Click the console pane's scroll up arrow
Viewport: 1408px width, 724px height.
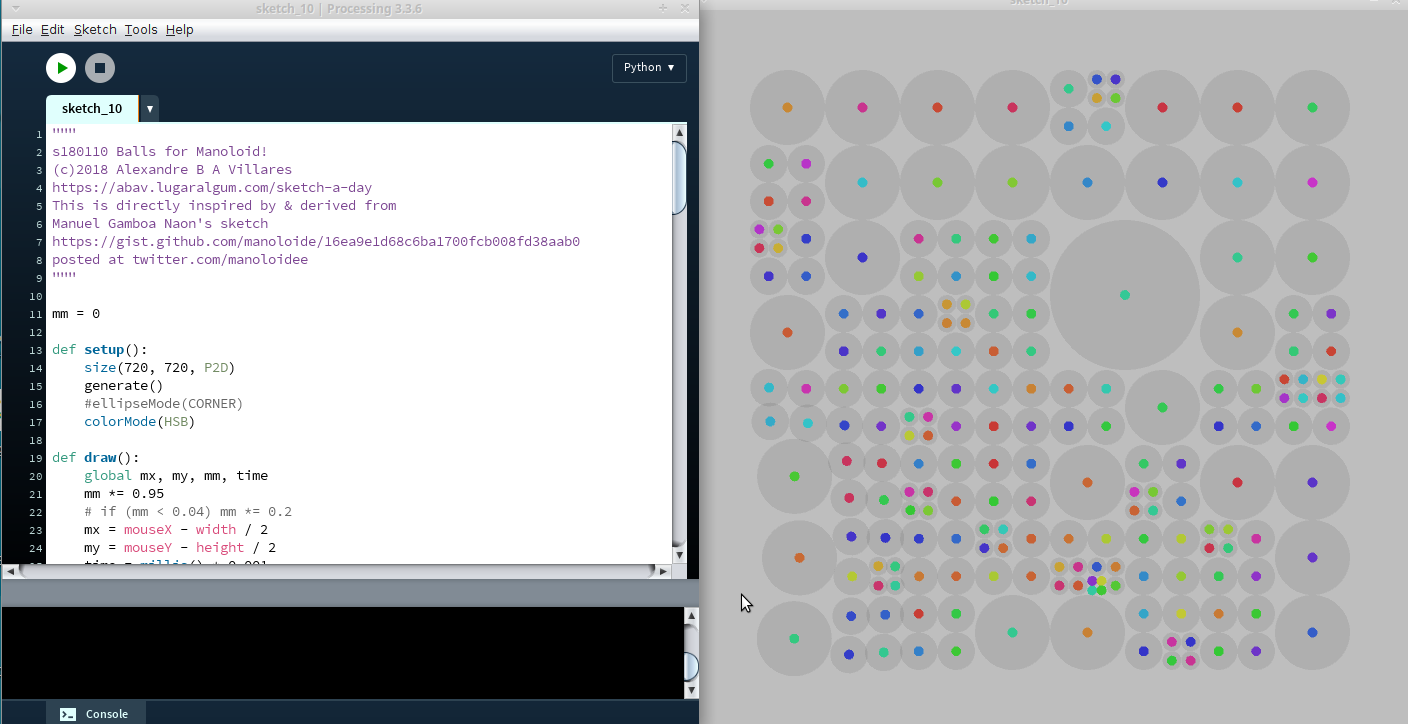pos(690,617)
